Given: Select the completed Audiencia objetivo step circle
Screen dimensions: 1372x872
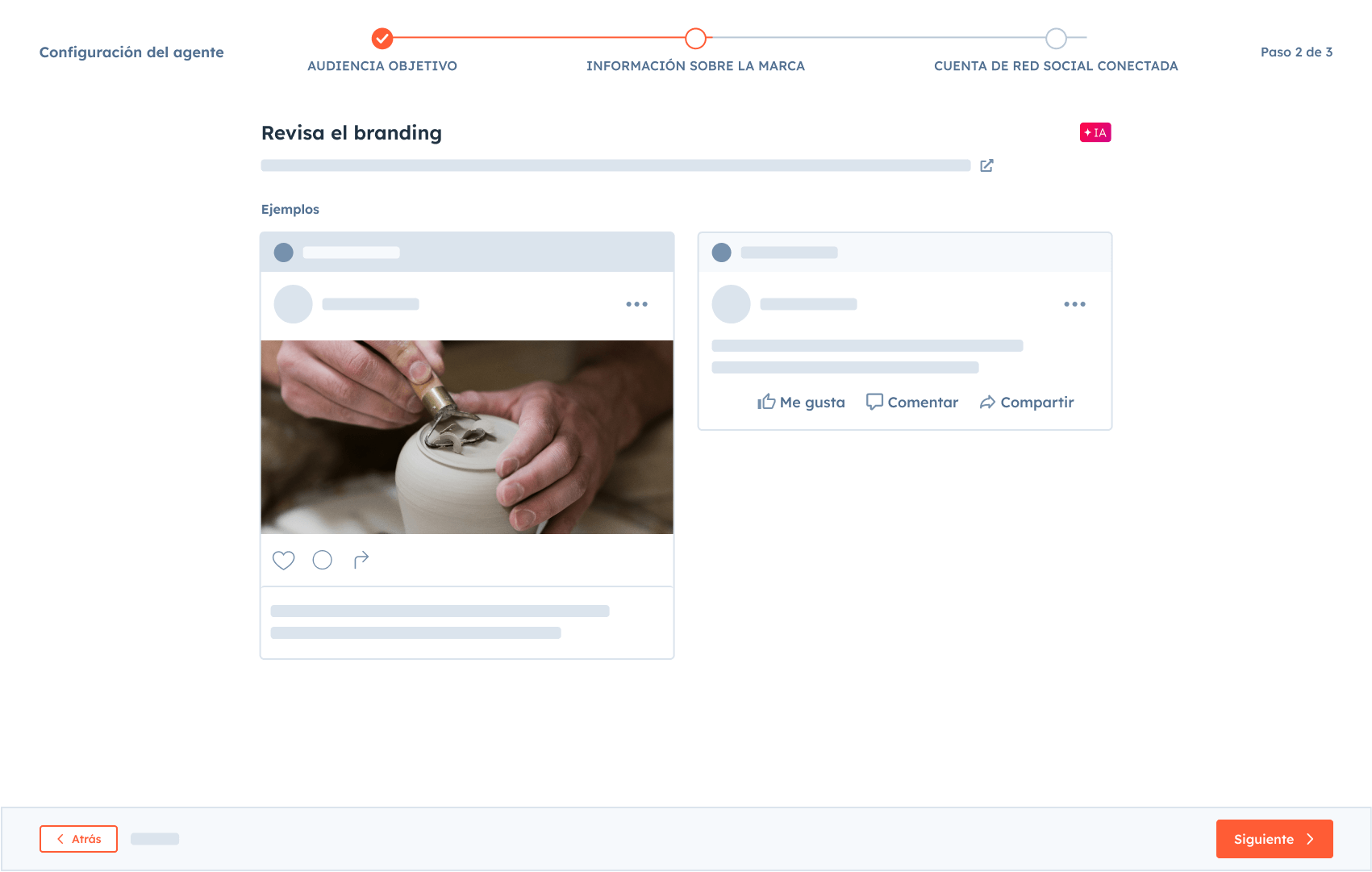Looking at the screenshot, I should (x=382, y=38).
